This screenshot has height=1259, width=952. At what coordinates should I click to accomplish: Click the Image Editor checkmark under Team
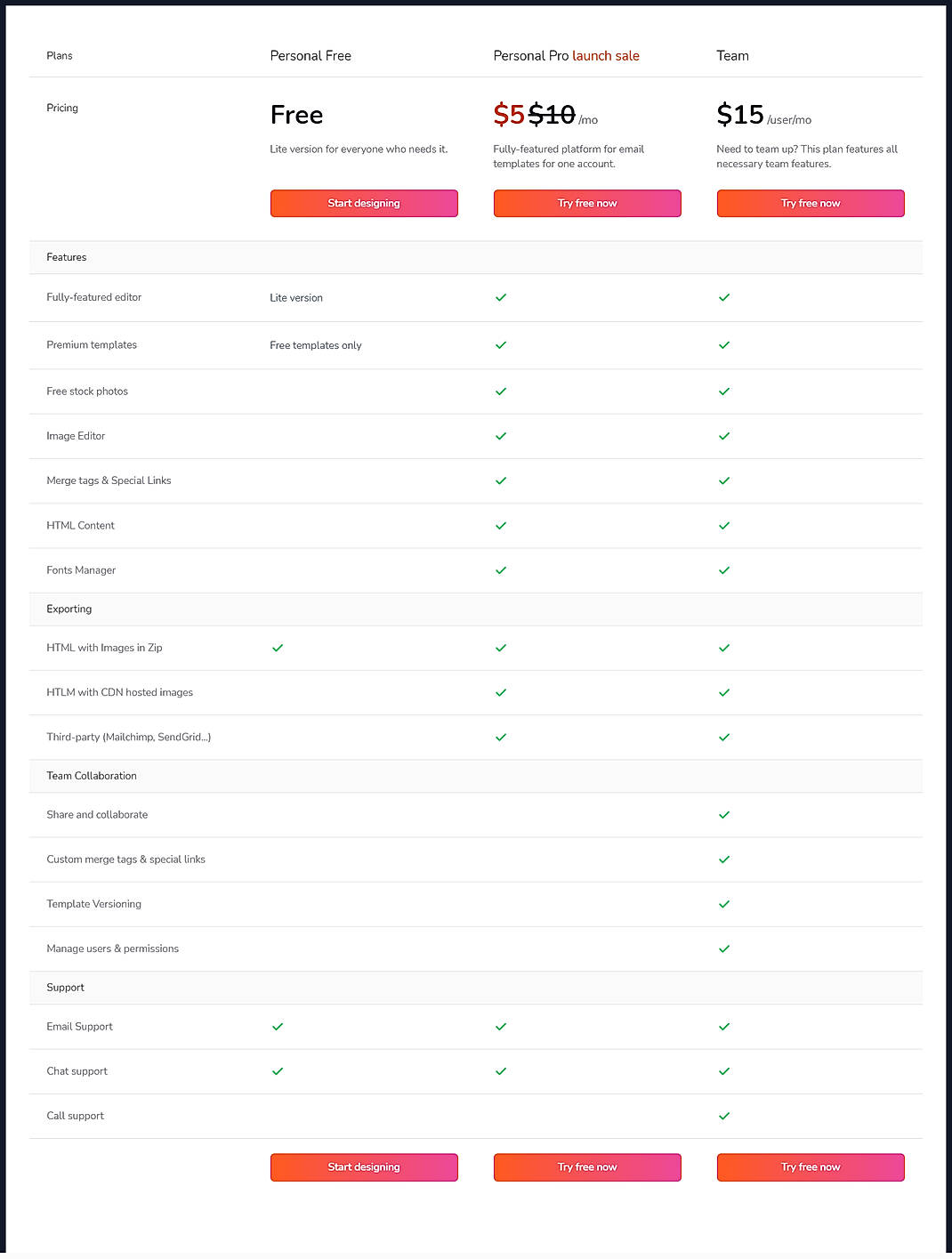723,436
